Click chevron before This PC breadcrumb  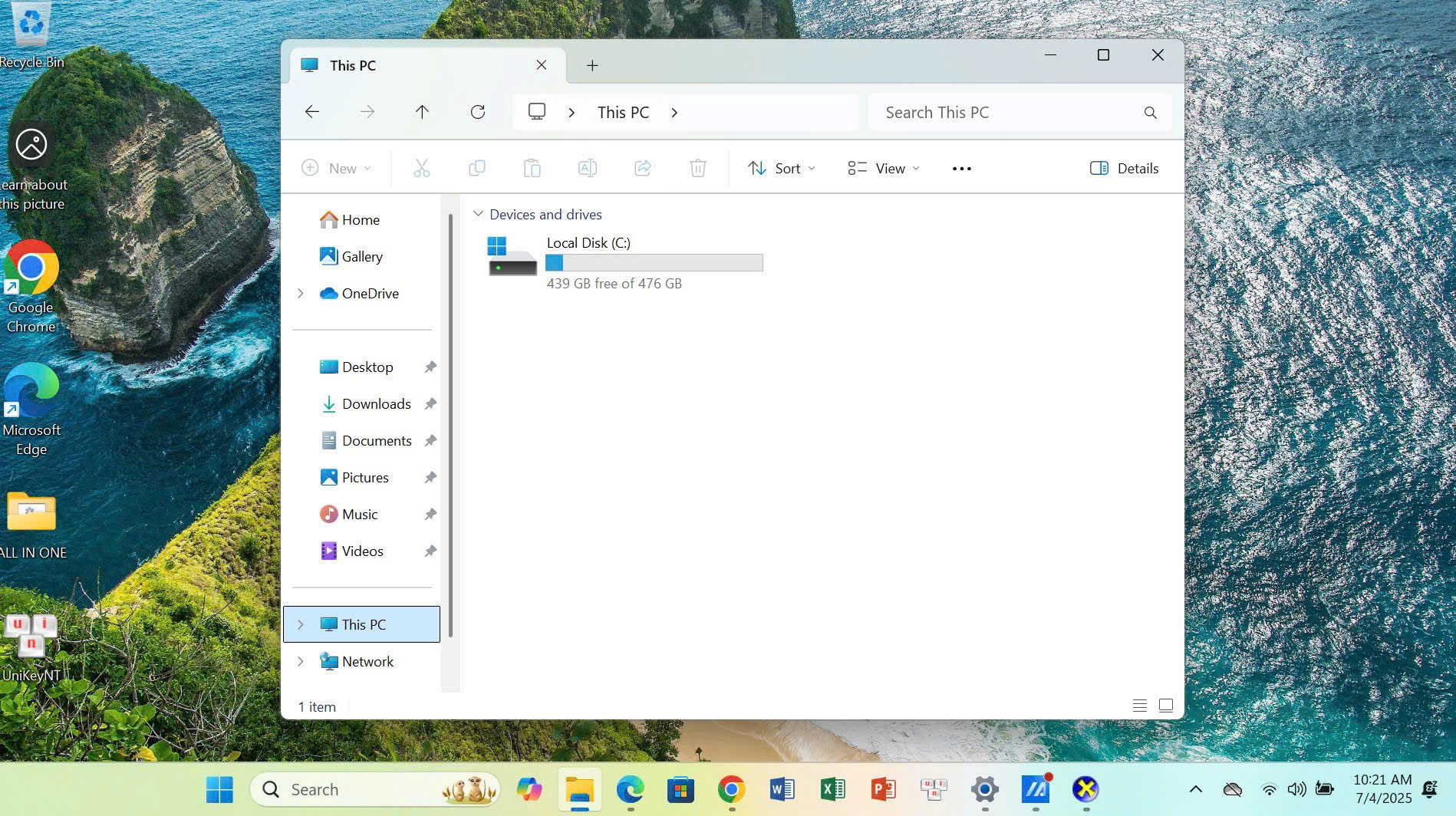tap(572, 112)
